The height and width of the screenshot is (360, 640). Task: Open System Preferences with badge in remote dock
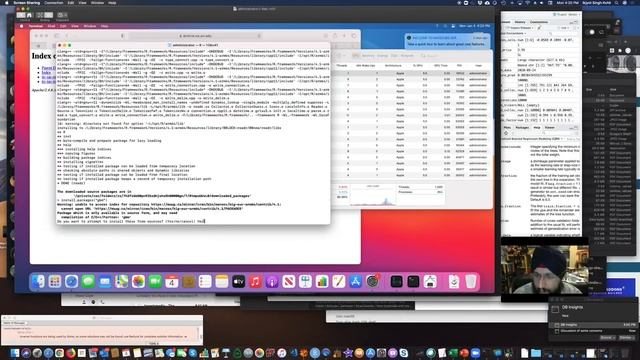pos(372,282)
